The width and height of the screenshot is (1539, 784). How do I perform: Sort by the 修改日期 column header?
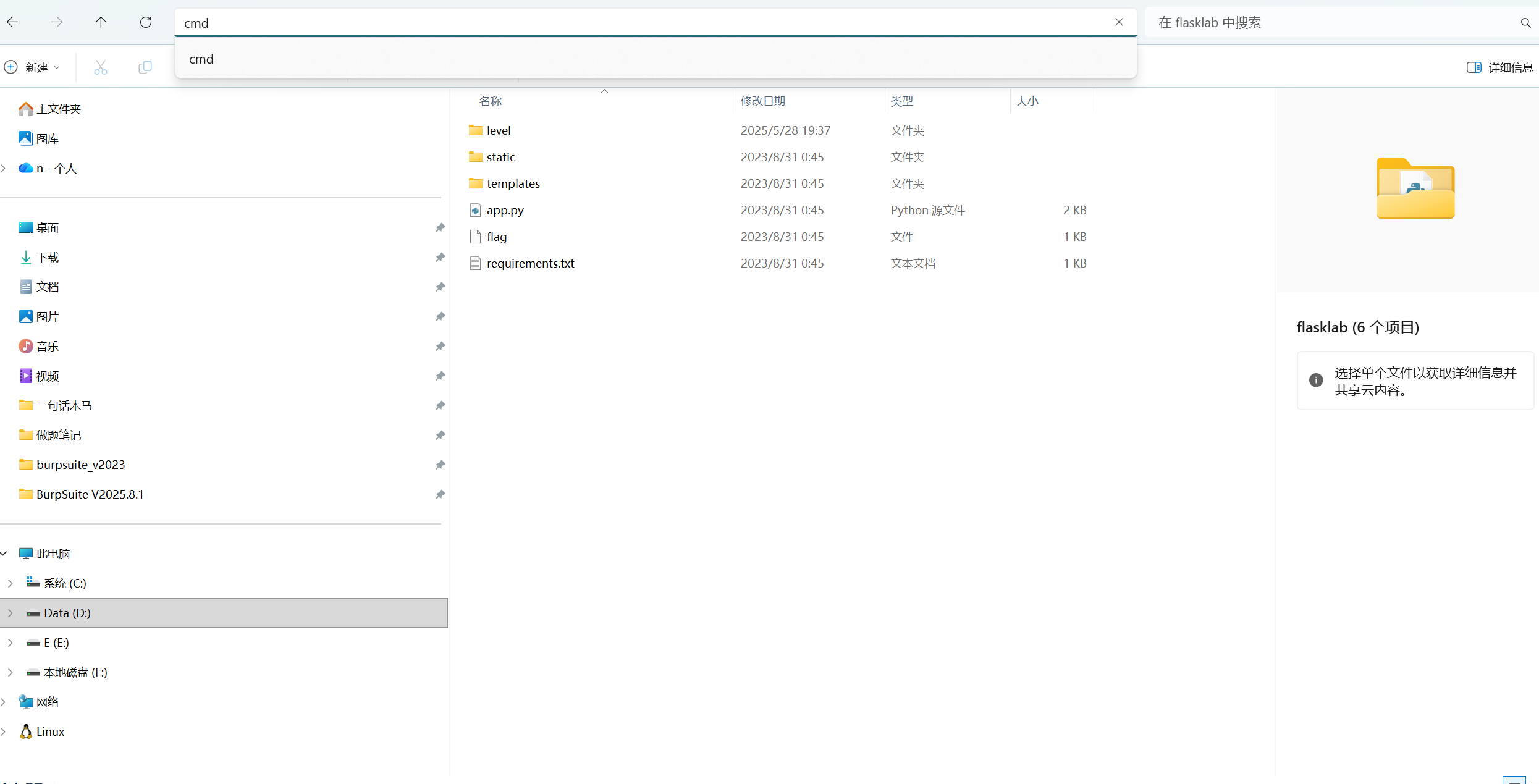(x=763, y=101)
